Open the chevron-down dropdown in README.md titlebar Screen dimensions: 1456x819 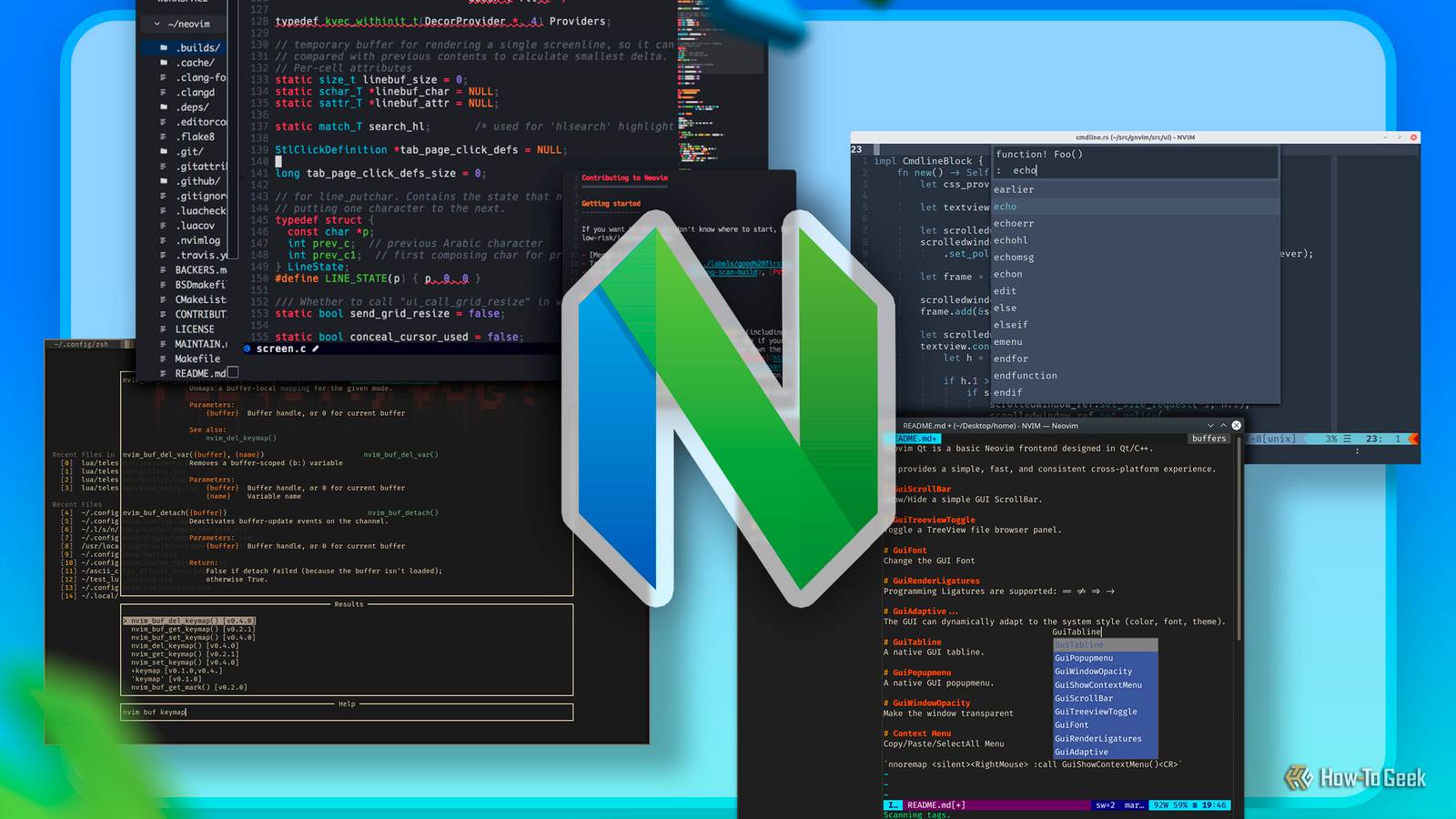(x=1211, y=426)
